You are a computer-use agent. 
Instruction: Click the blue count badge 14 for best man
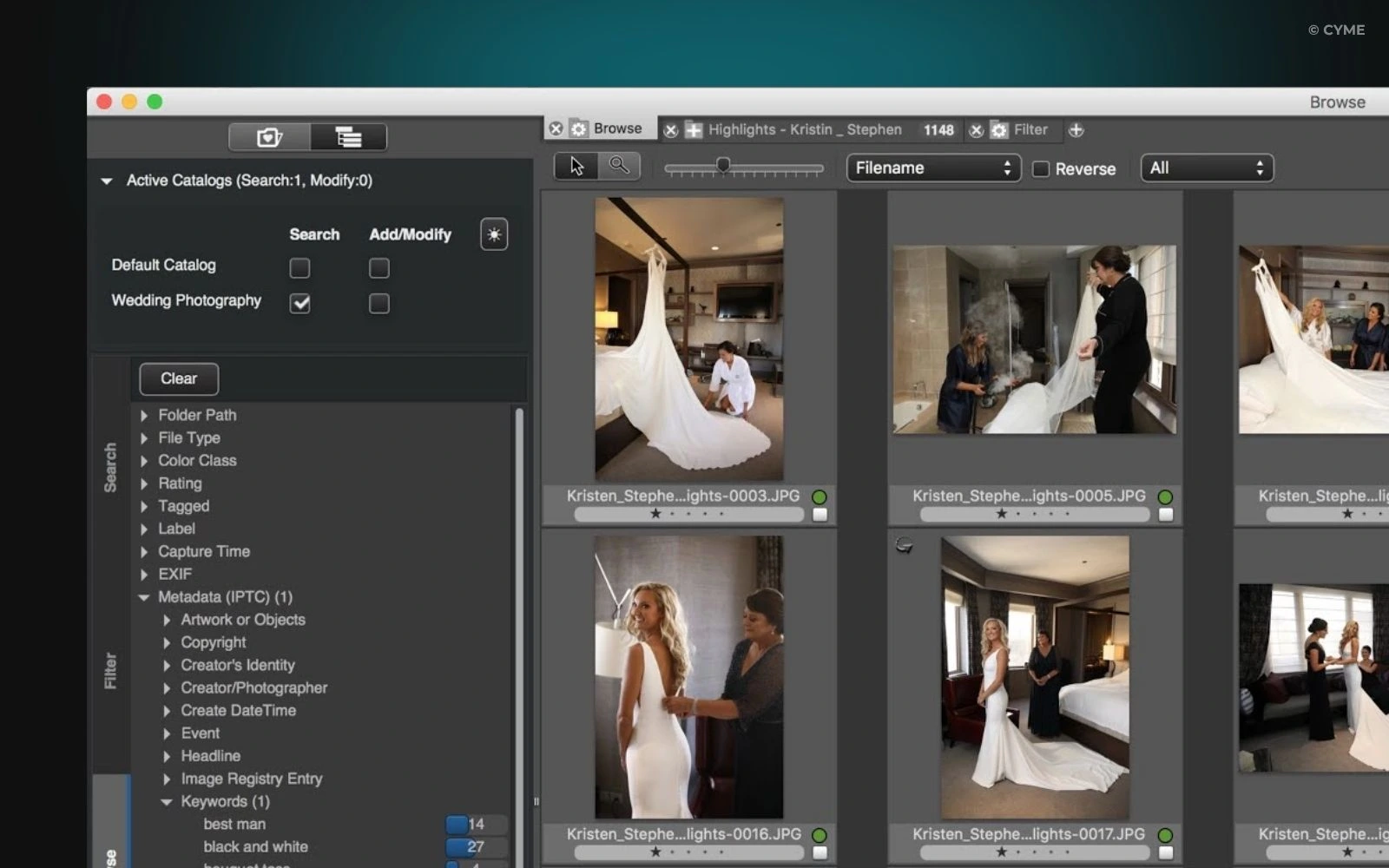click(x=476, y=824)
